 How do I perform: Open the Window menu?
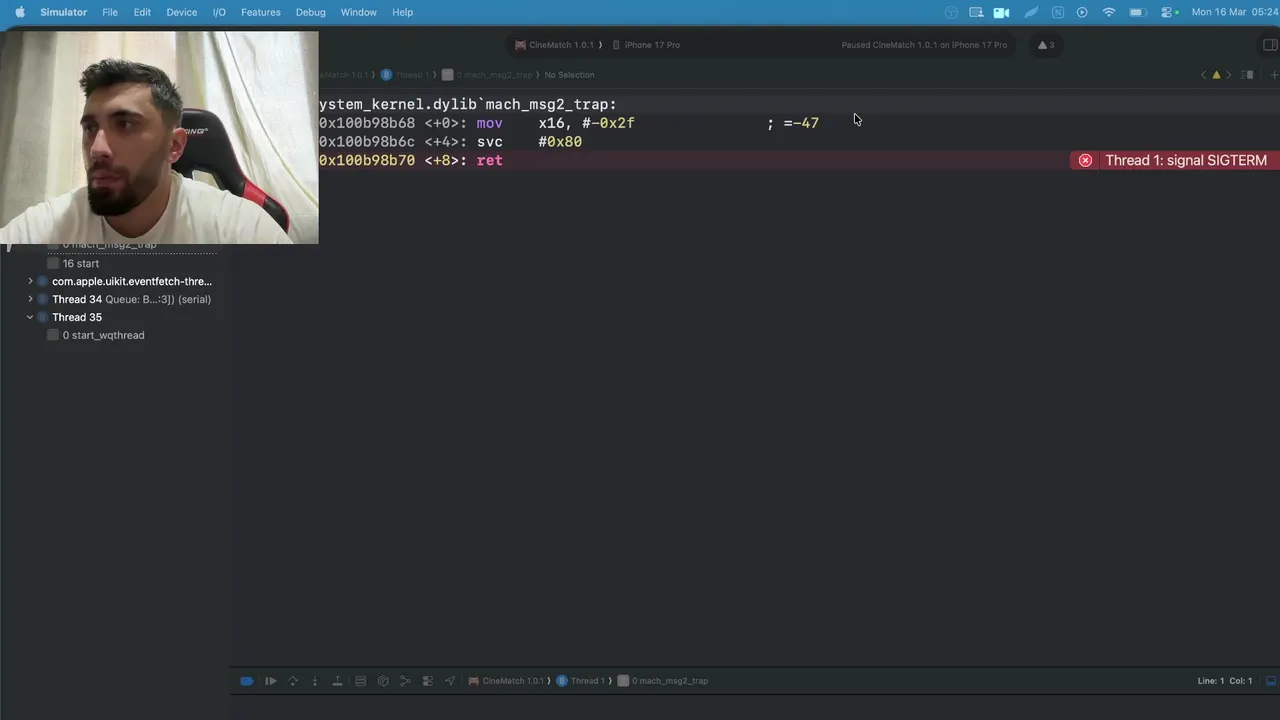pos(358,12)
